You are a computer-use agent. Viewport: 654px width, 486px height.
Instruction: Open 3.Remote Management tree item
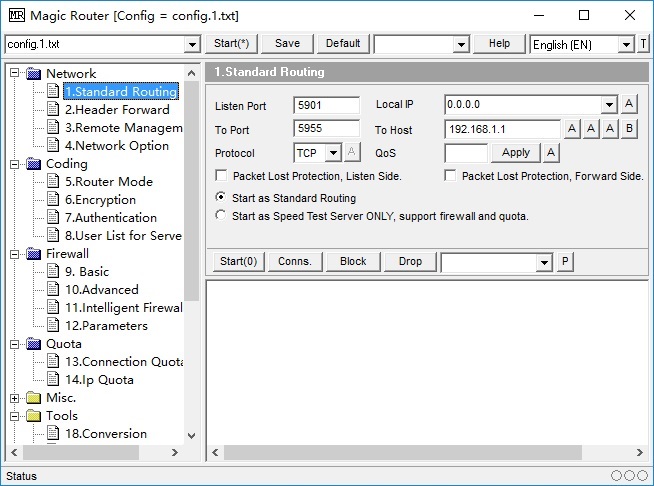tap(123, 128)
